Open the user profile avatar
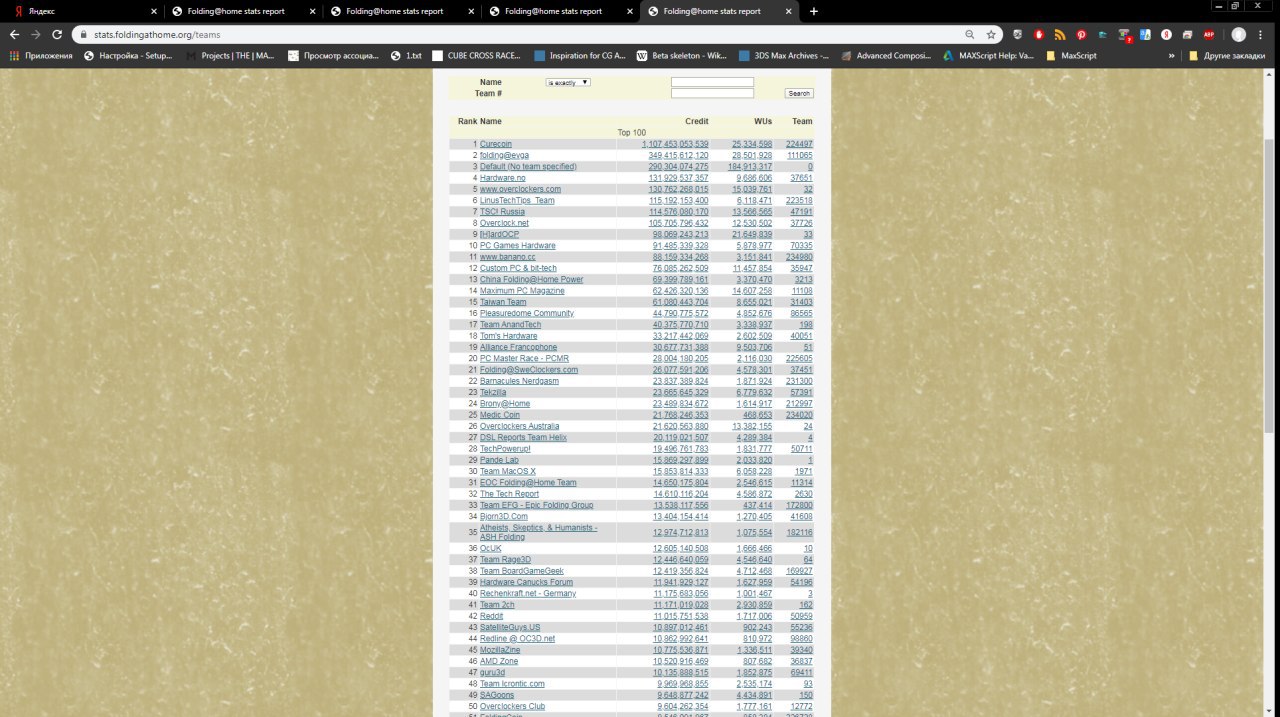The height and width of the screenshot is (717, 1280). pos(1239,34)
